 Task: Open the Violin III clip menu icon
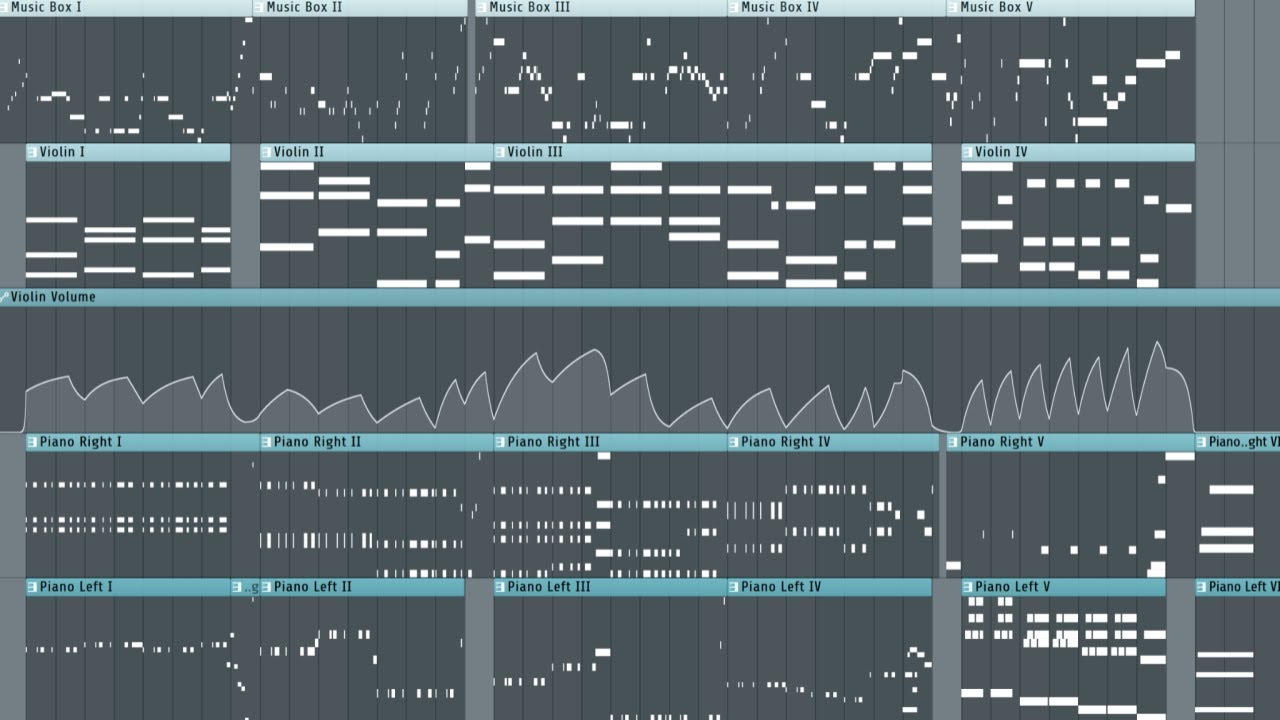tap(499, 152)
